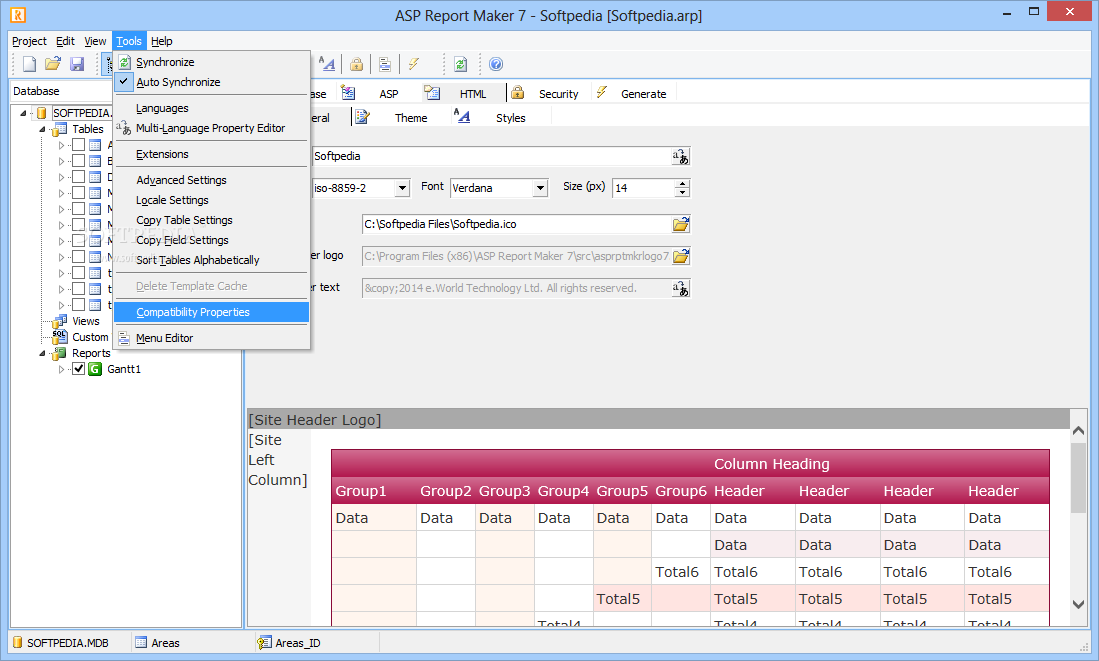Click the Tables node icon in tree

point(60,129)
